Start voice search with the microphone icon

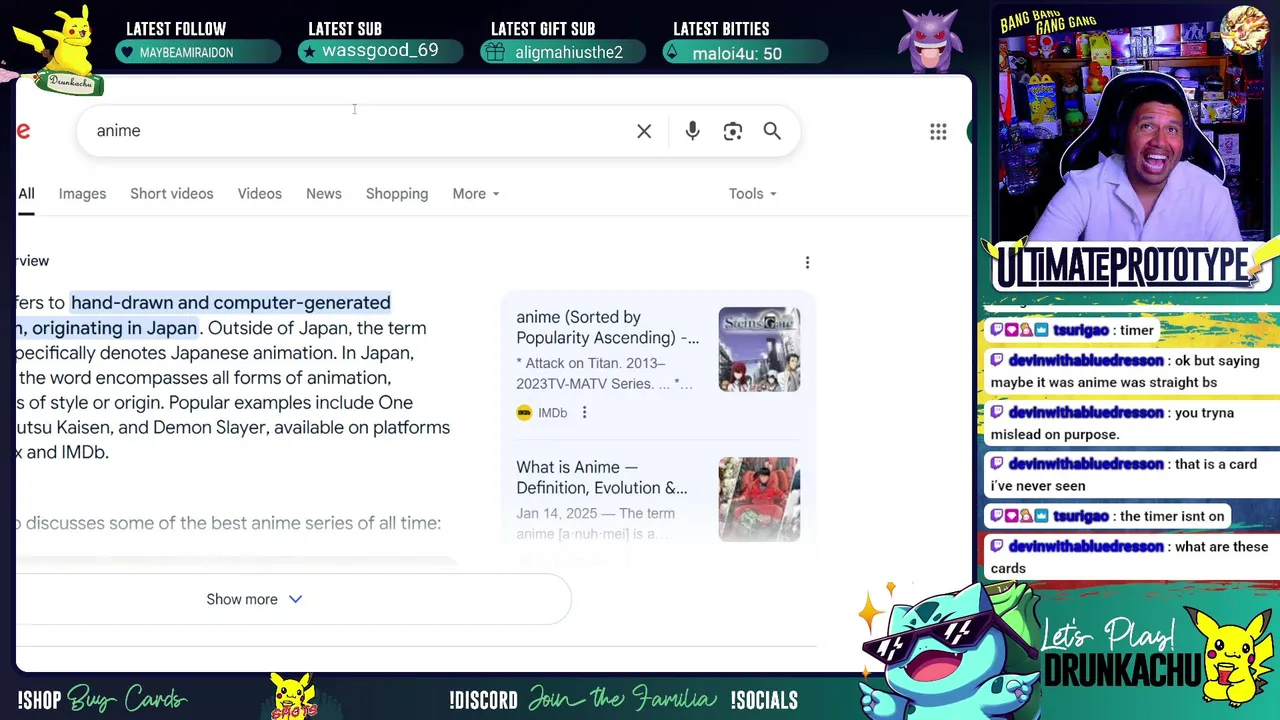692,131
